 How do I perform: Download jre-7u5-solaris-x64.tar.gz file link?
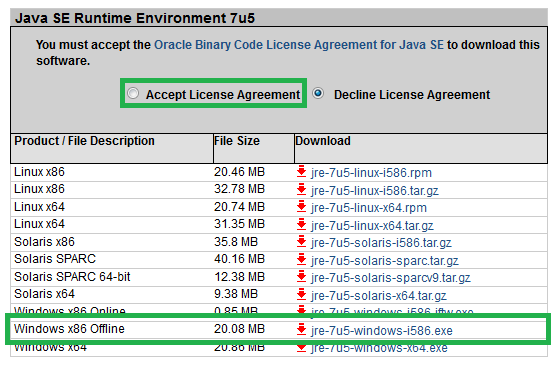click(x=378, y=296)
